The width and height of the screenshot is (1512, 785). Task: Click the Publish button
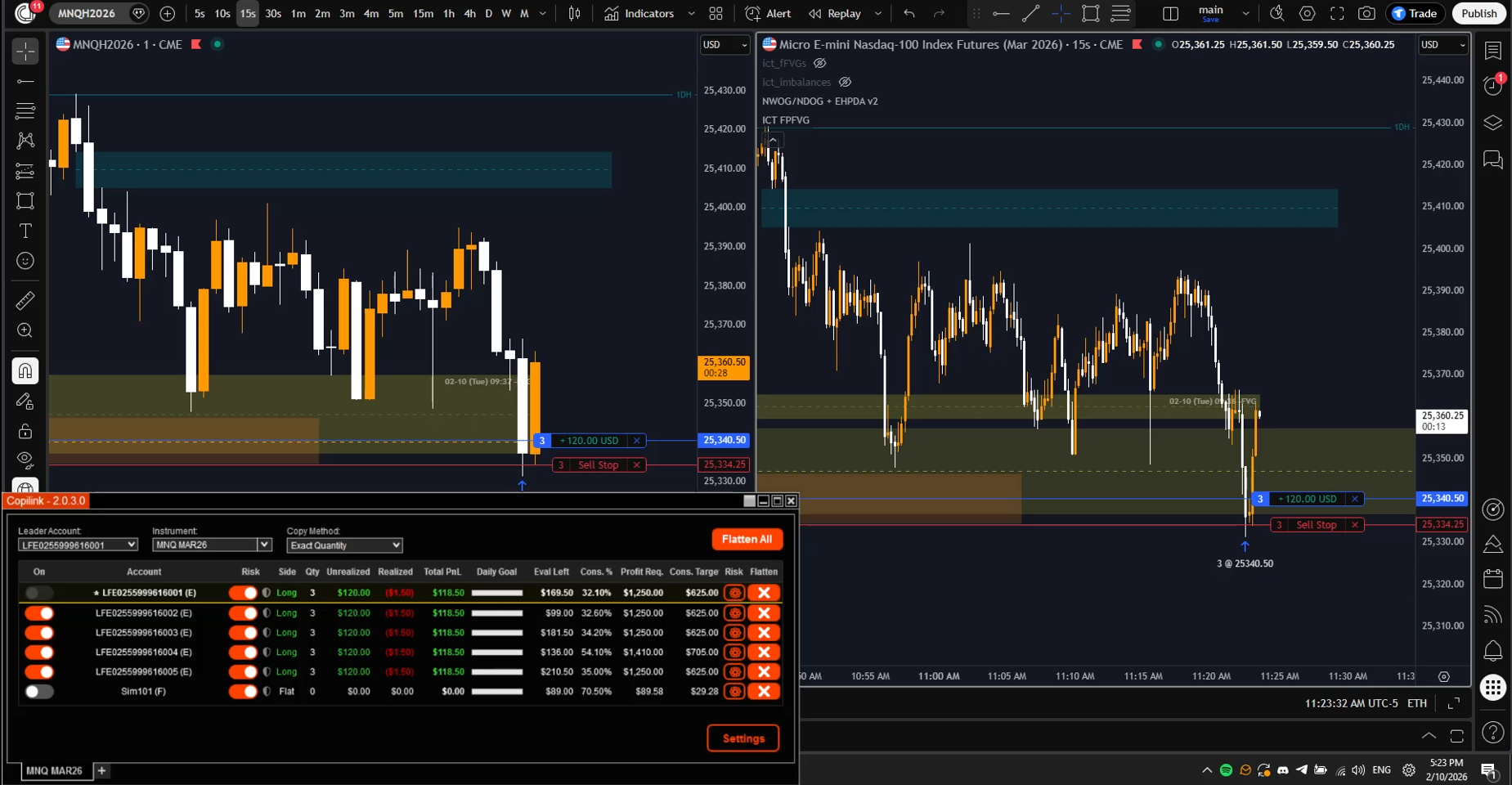[1478, 13]
